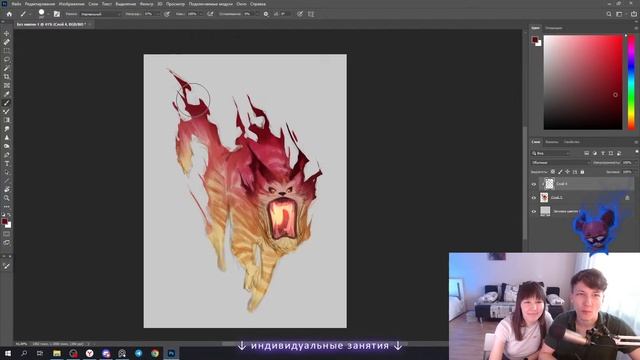Toggle airbrush mode in options bar
The height and width of the screenshot is (360, 640).
tap(210, 14)
